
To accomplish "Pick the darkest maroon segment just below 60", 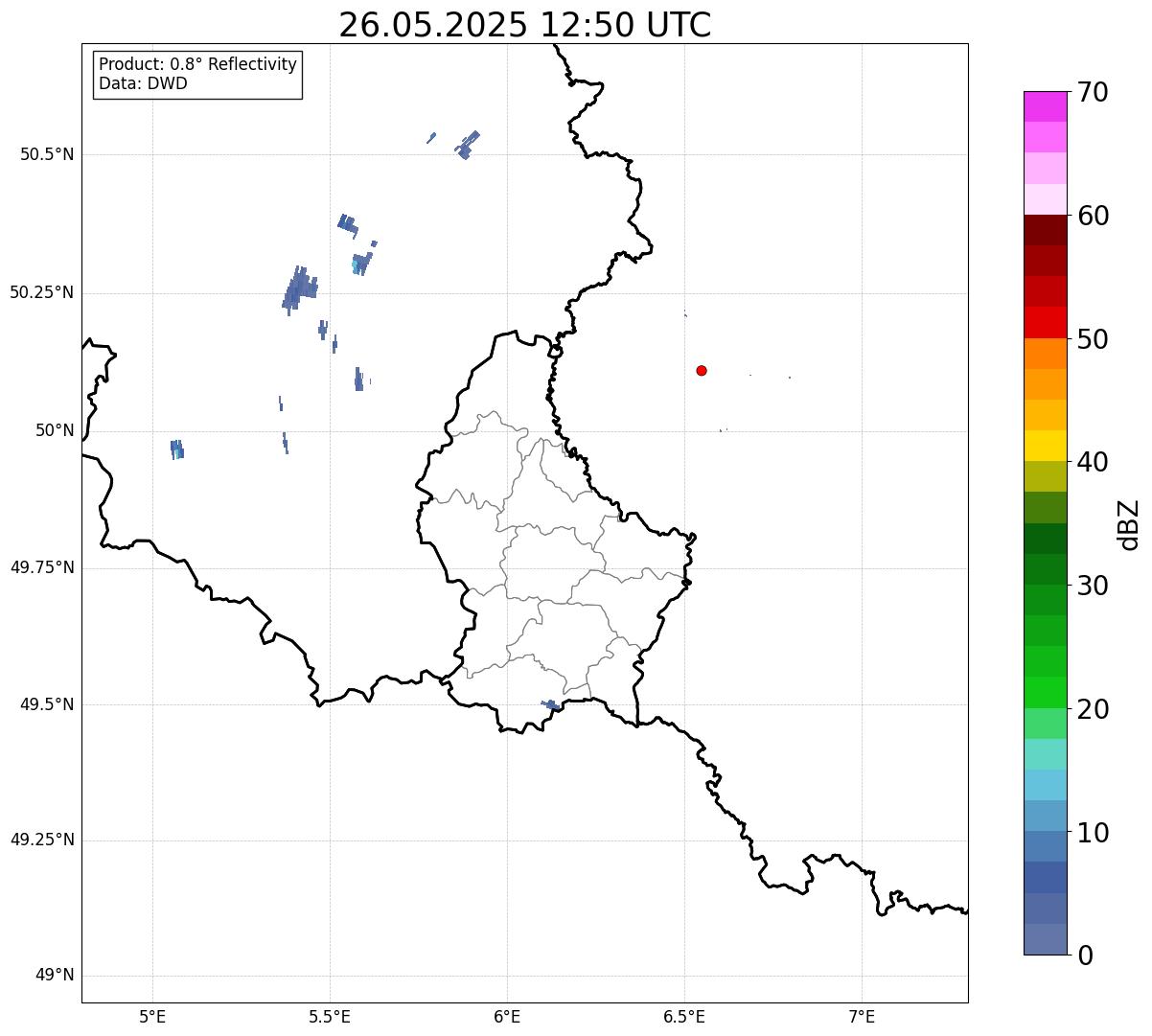I will tap(1045, 230).
